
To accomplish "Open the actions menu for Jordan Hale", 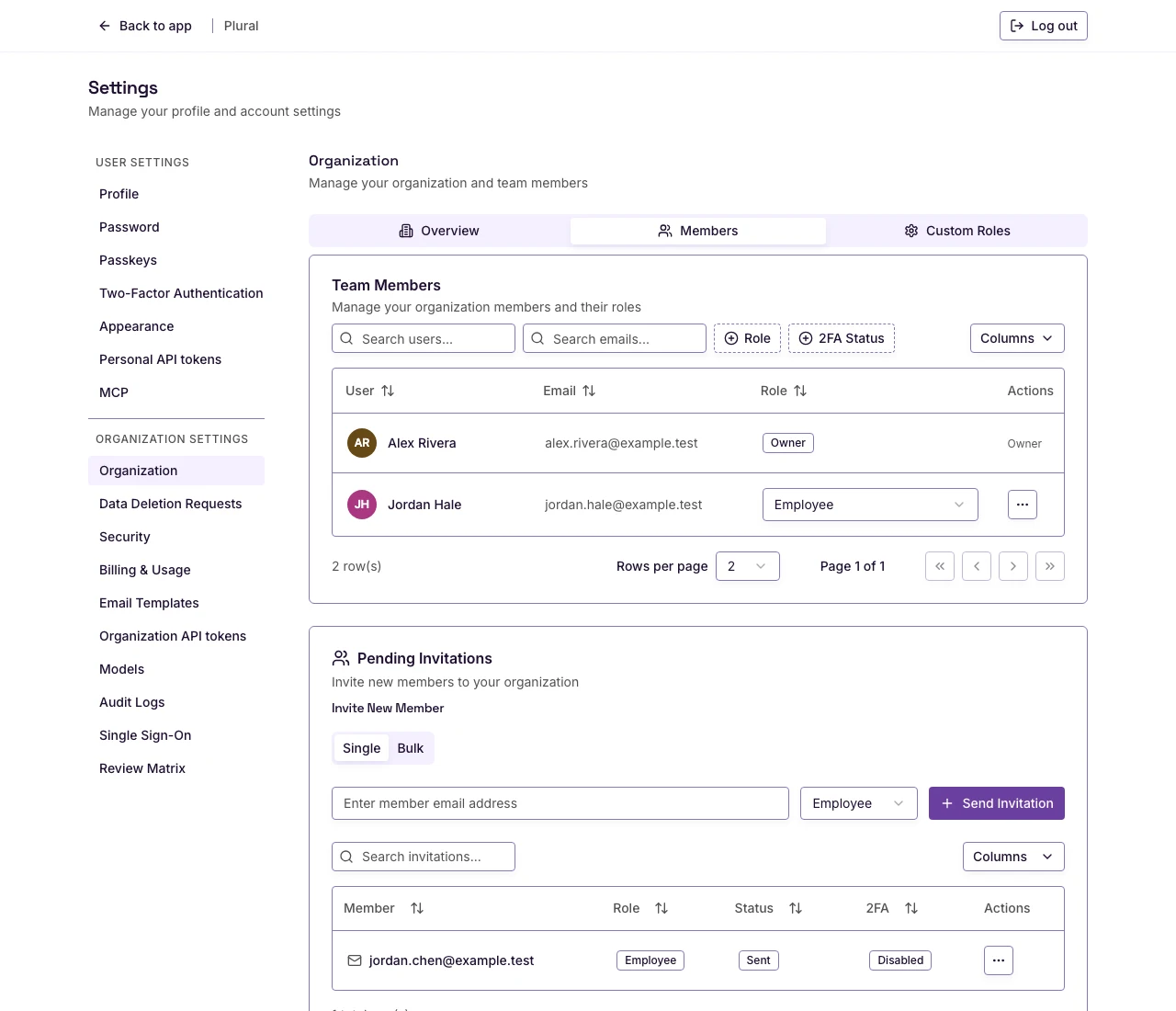I will pos(1023,505).
